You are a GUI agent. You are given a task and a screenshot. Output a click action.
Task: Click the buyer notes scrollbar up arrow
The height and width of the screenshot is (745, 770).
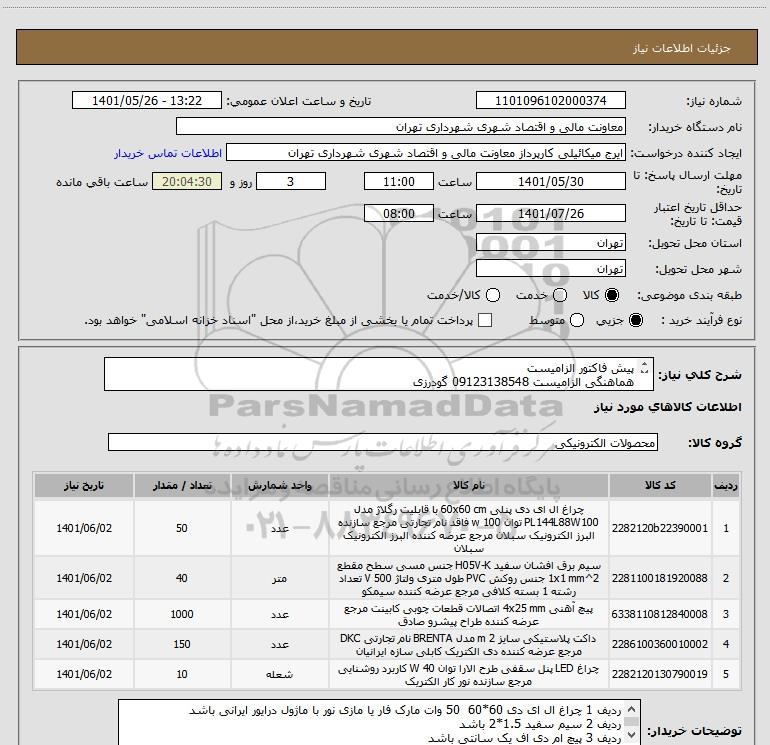click(x=632, y=709)
